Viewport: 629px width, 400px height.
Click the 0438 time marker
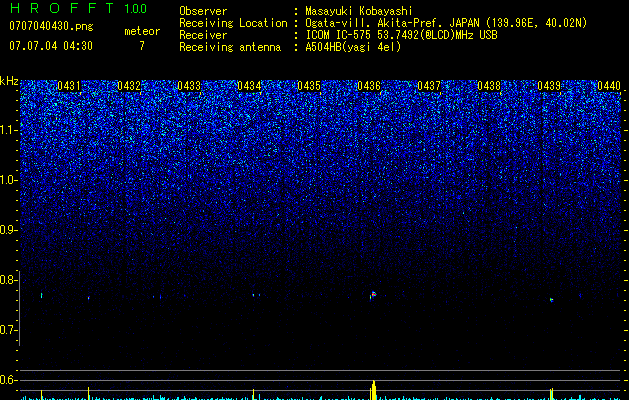tap(489, 86)
